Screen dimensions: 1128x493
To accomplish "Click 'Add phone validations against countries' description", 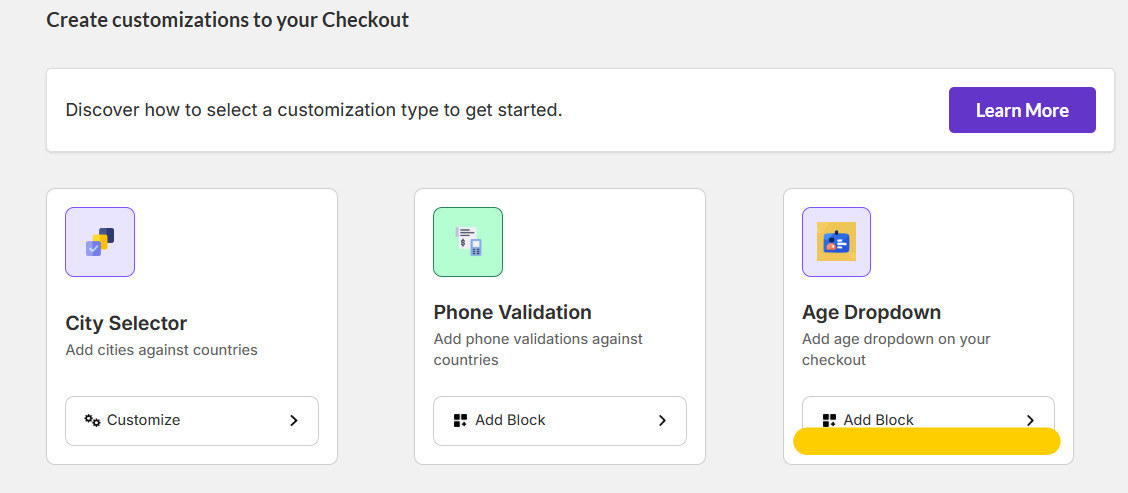I will [x=538, y=349].
